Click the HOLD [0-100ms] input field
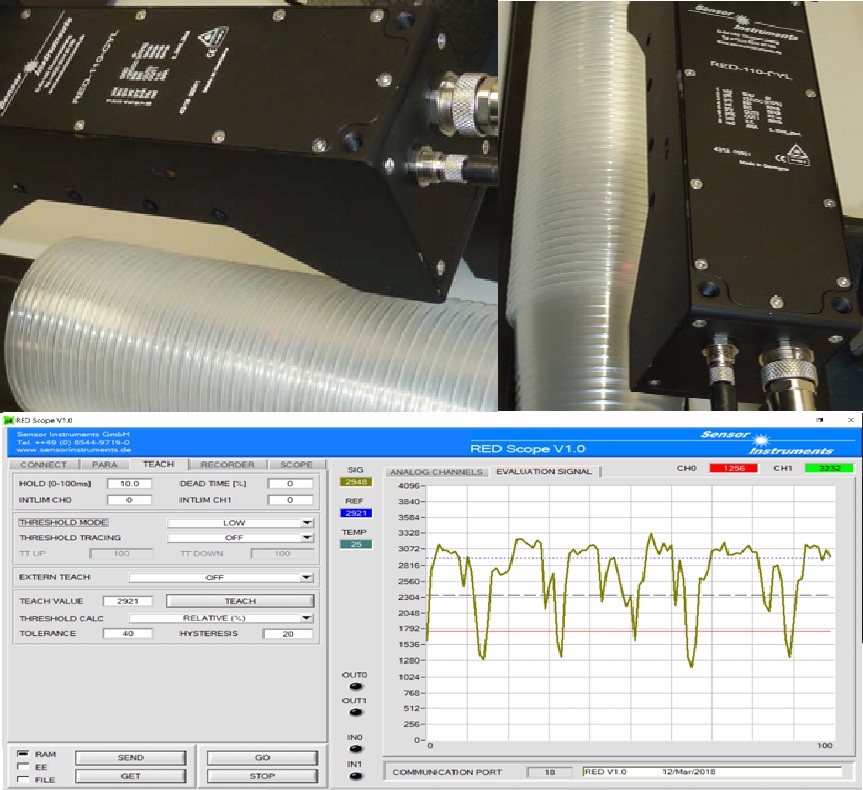This screenshot has height=790, width=863. (129, 483)
